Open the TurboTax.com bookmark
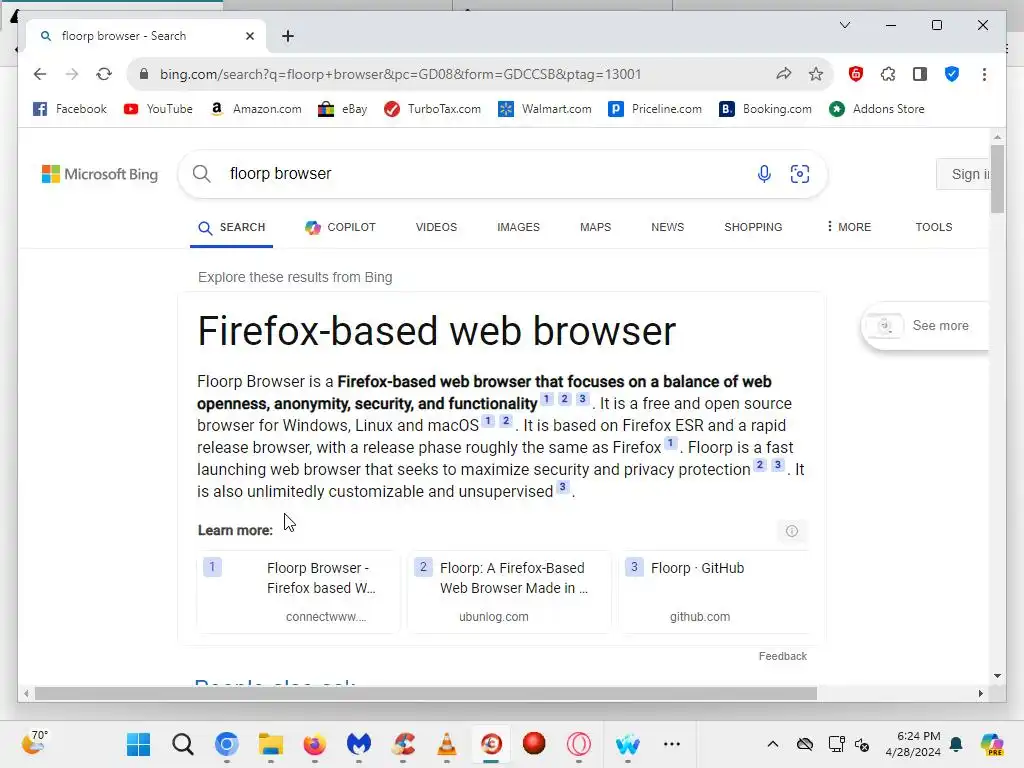1024x768 pixels. tap(432, 109)
